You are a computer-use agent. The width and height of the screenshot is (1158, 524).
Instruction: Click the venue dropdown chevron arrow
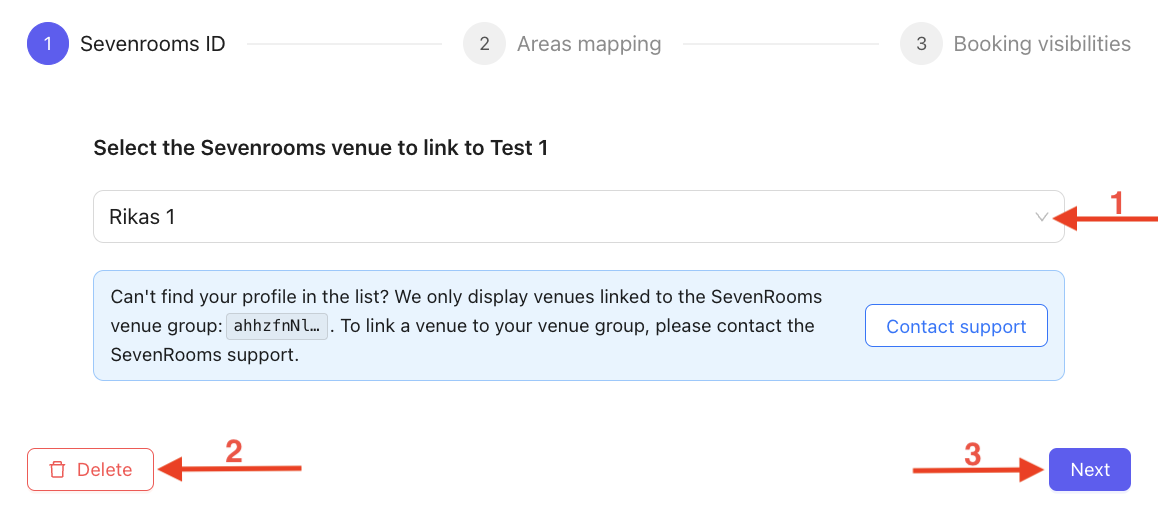pyautogui.click(x=1042, y=216)
